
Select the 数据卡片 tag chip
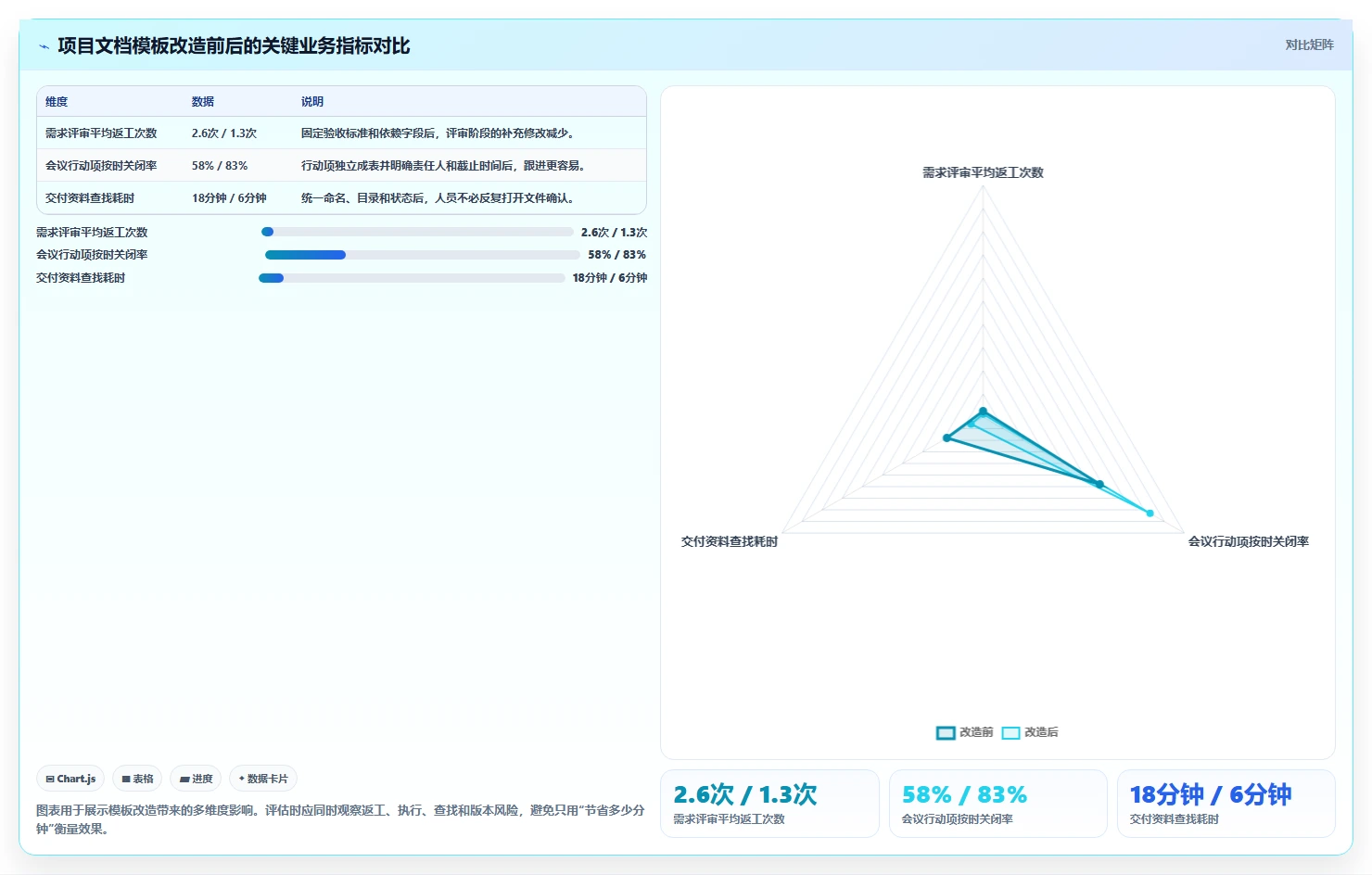click(x=263, y=779)
